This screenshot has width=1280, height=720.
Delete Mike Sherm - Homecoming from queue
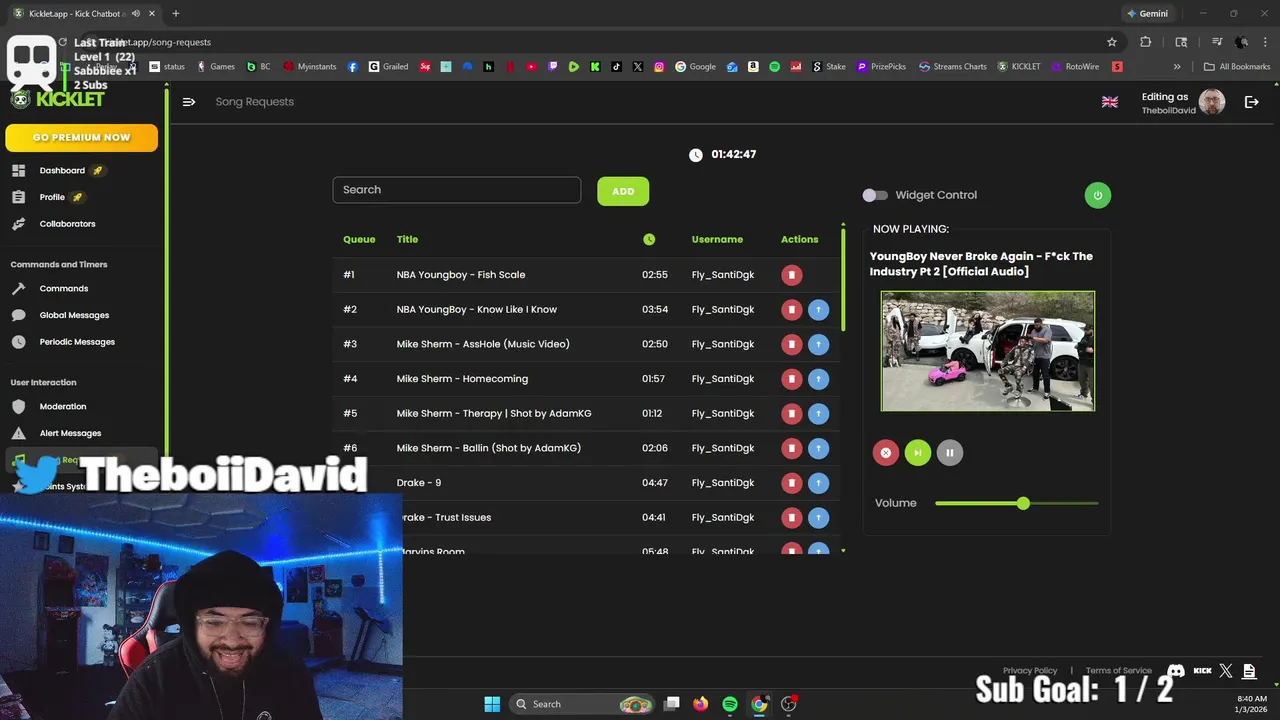pos(791,379)
